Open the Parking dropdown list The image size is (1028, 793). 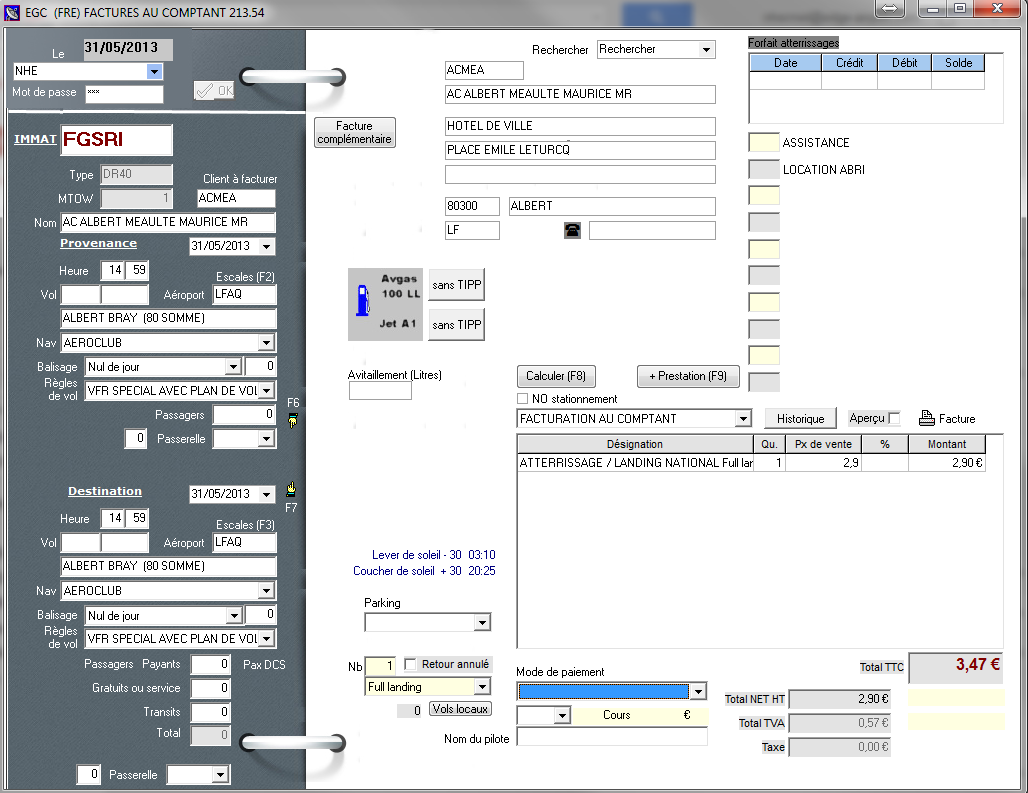tap(481, 623)
